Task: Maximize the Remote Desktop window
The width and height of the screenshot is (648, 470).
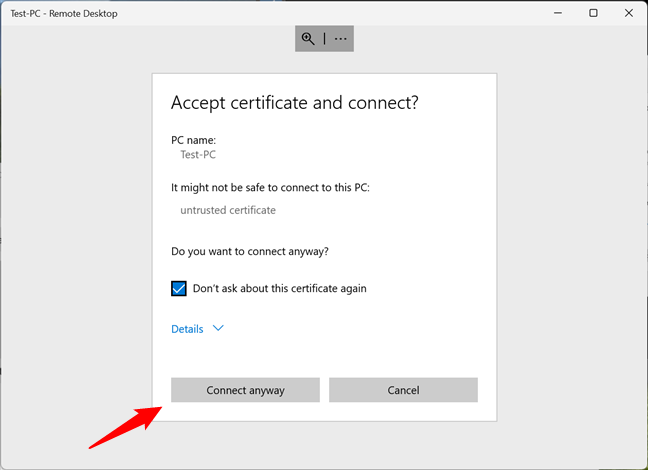Action: [593, 12]
